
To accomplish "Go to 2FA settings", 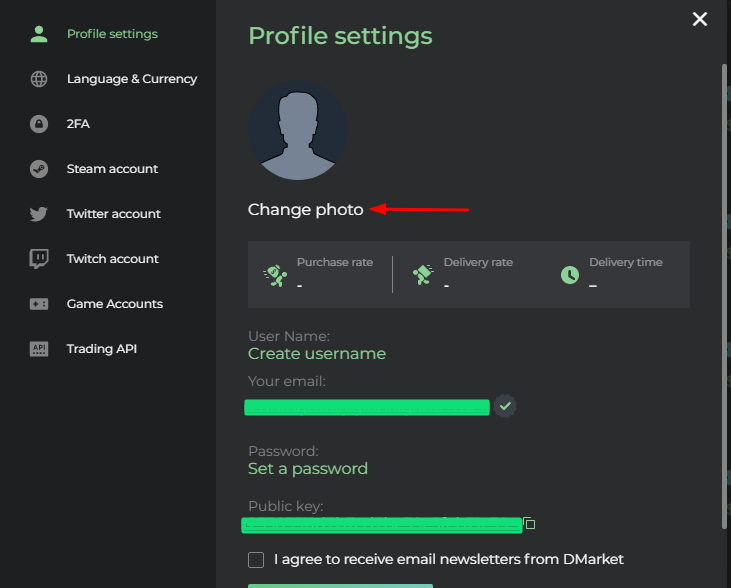I will (78, 124).
